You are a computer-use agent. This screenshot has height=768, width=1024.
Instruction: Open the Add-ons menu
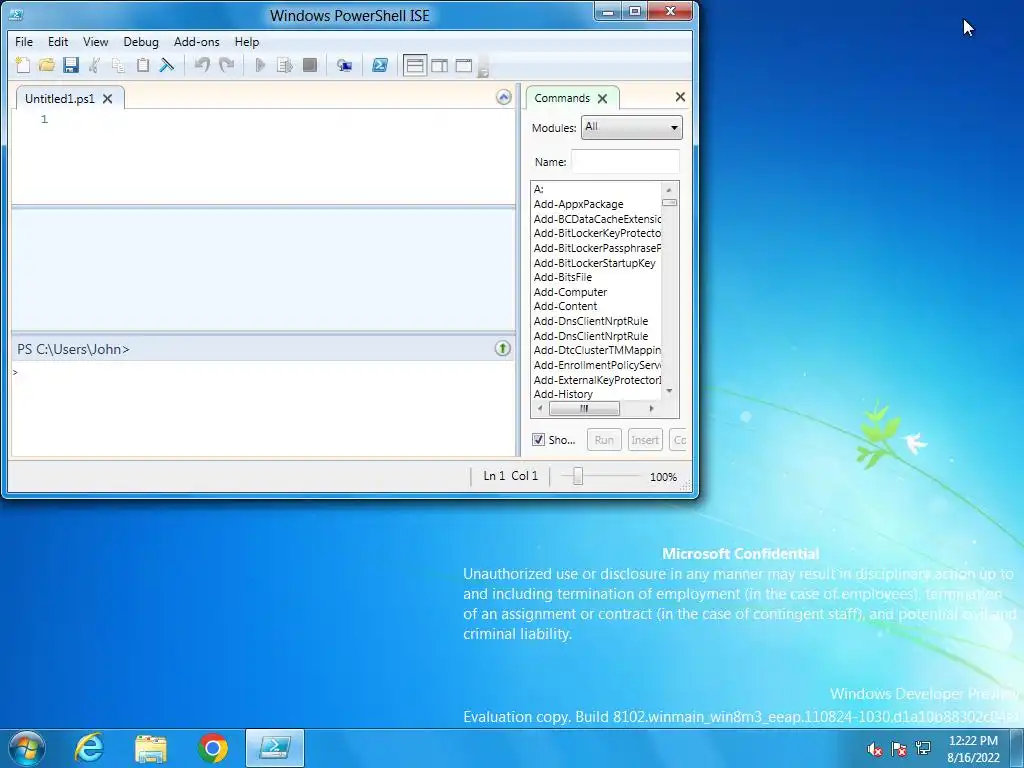click(x=196, y=42)
